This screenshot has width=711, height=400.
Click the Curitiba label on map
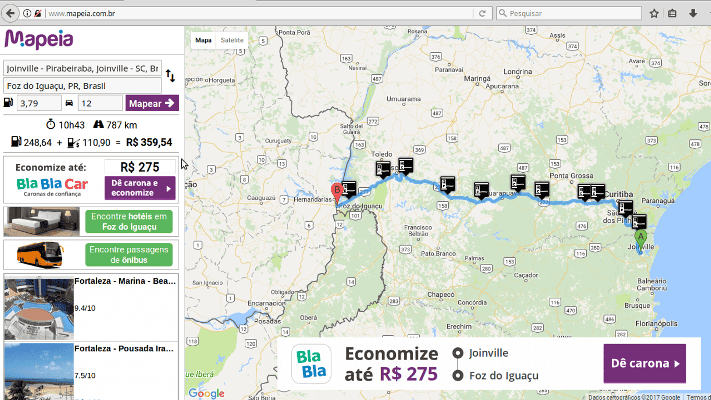619,194
